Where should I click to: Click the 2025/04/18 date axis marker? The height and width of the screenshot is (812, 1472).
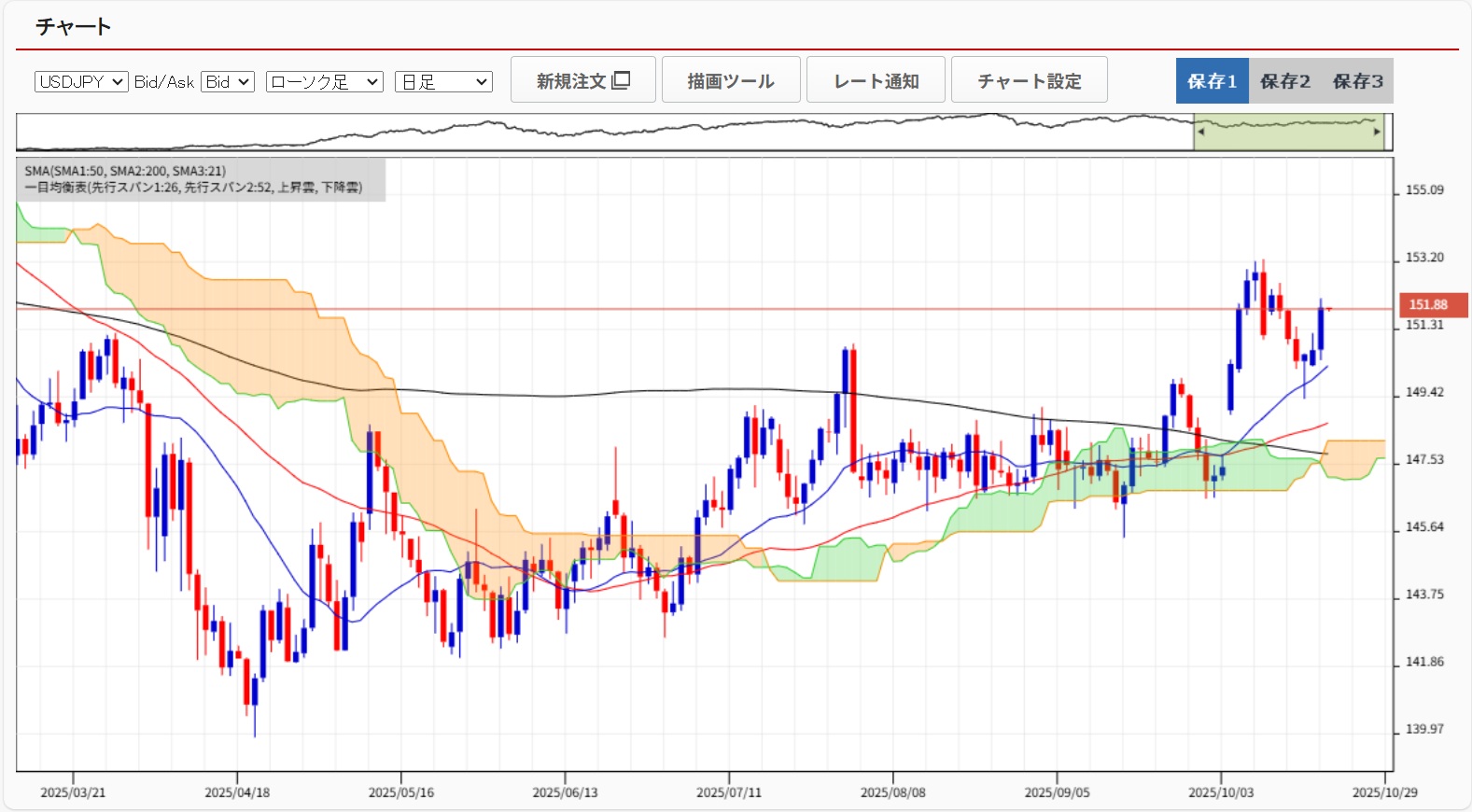tap(237, 792)
